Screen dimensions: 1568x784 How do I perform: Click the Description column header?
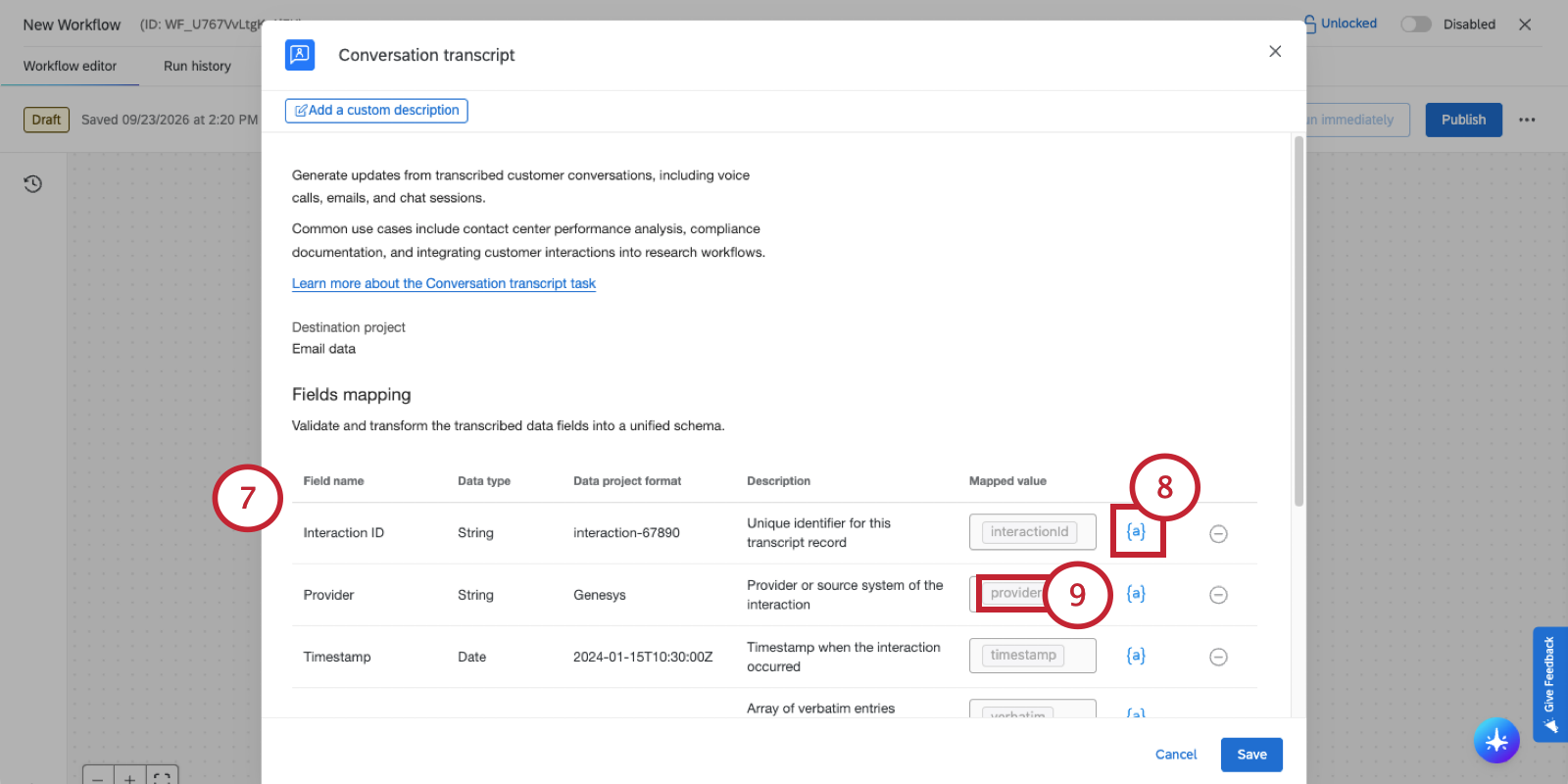pyautogui.click(x=778, y=481)
